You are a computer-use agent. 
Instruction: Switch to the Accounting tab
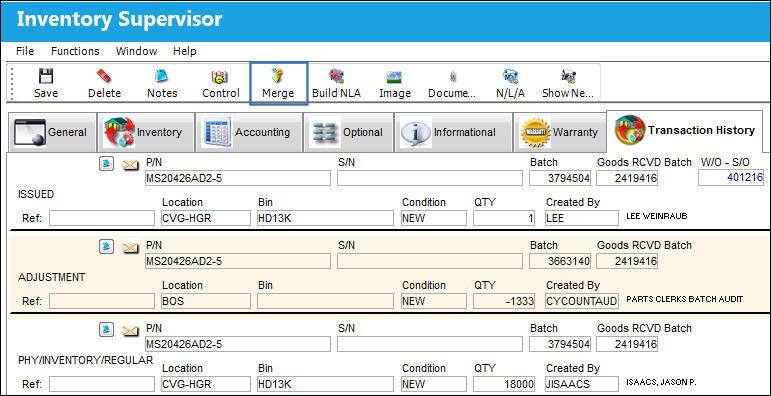point(249,132)
